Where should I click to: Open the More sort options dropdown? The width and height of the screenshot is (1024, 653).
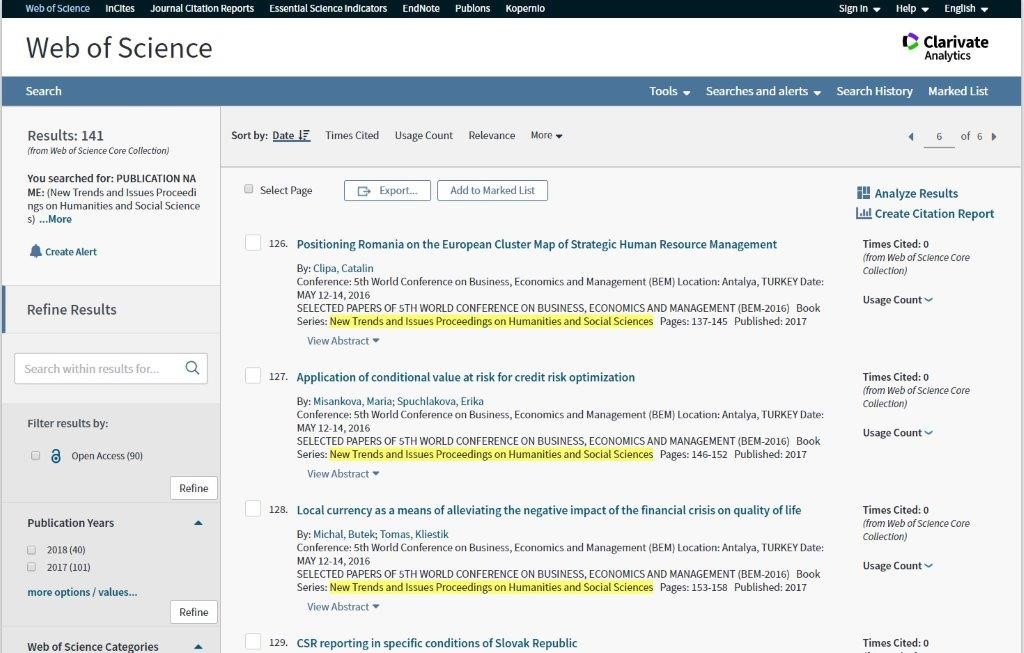546,135
